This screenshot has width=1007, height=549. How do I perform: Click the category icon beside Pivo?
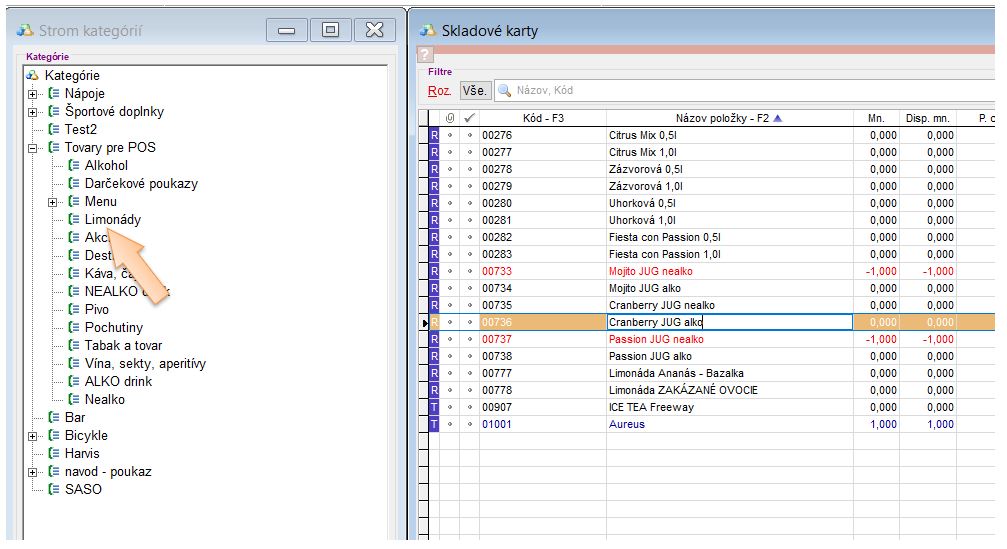(x=74, y=310)
